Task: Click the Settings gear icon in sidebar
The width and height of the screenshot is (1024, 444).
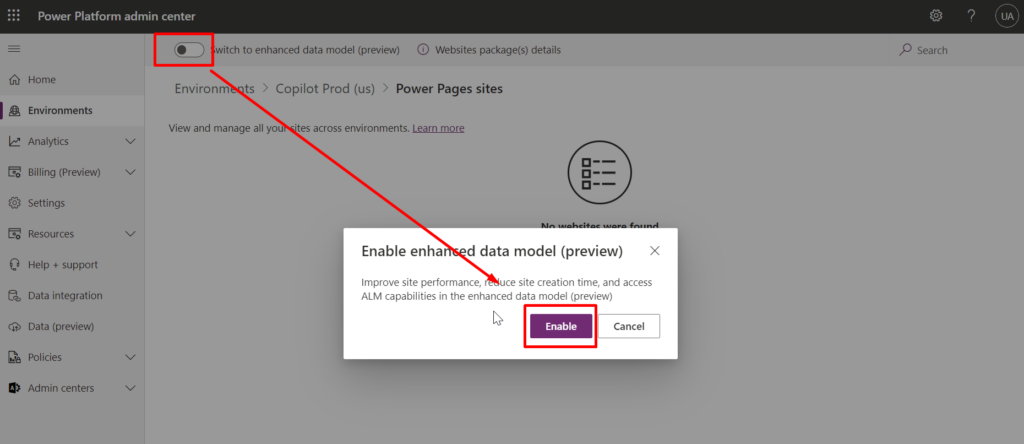Action: [14, 203]
